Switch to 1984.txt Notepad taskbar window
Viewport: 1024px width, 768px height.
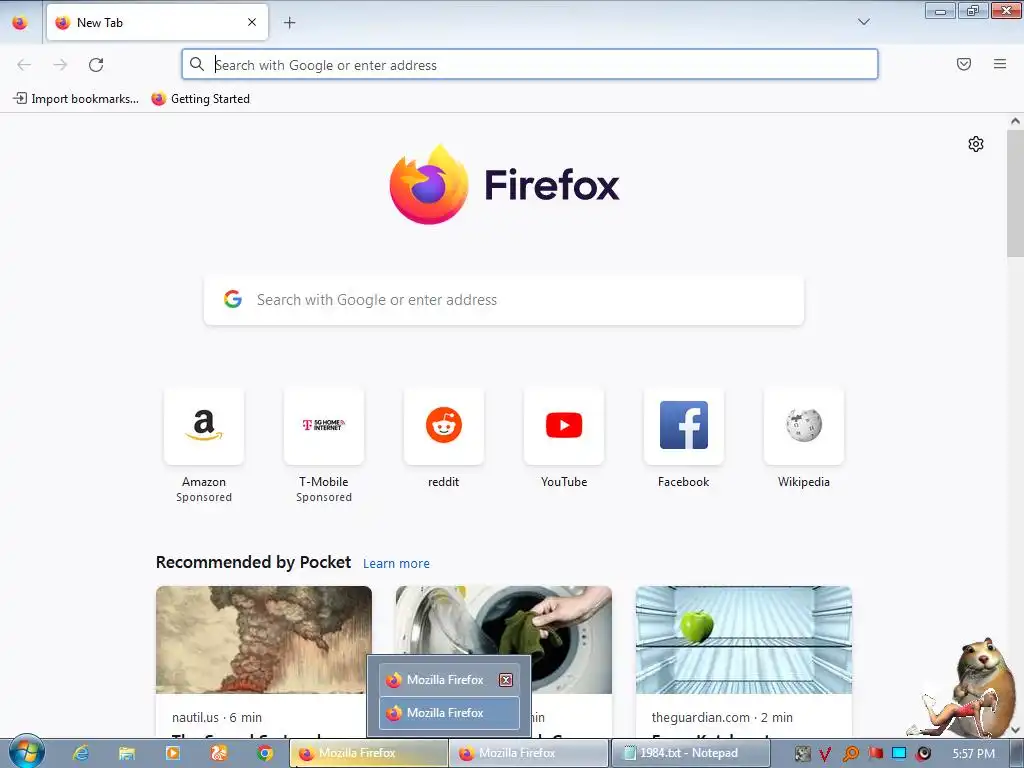click(x=690, y=753)
